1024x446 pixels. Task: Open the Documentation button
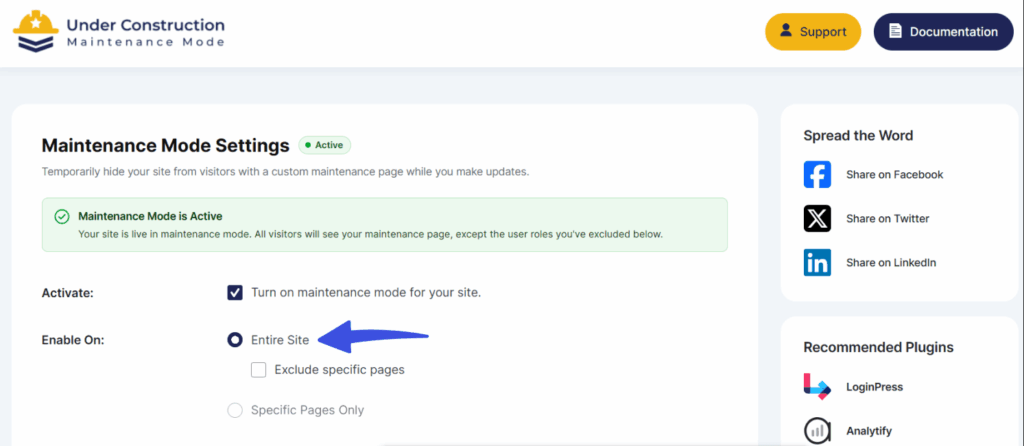point(944,31)
